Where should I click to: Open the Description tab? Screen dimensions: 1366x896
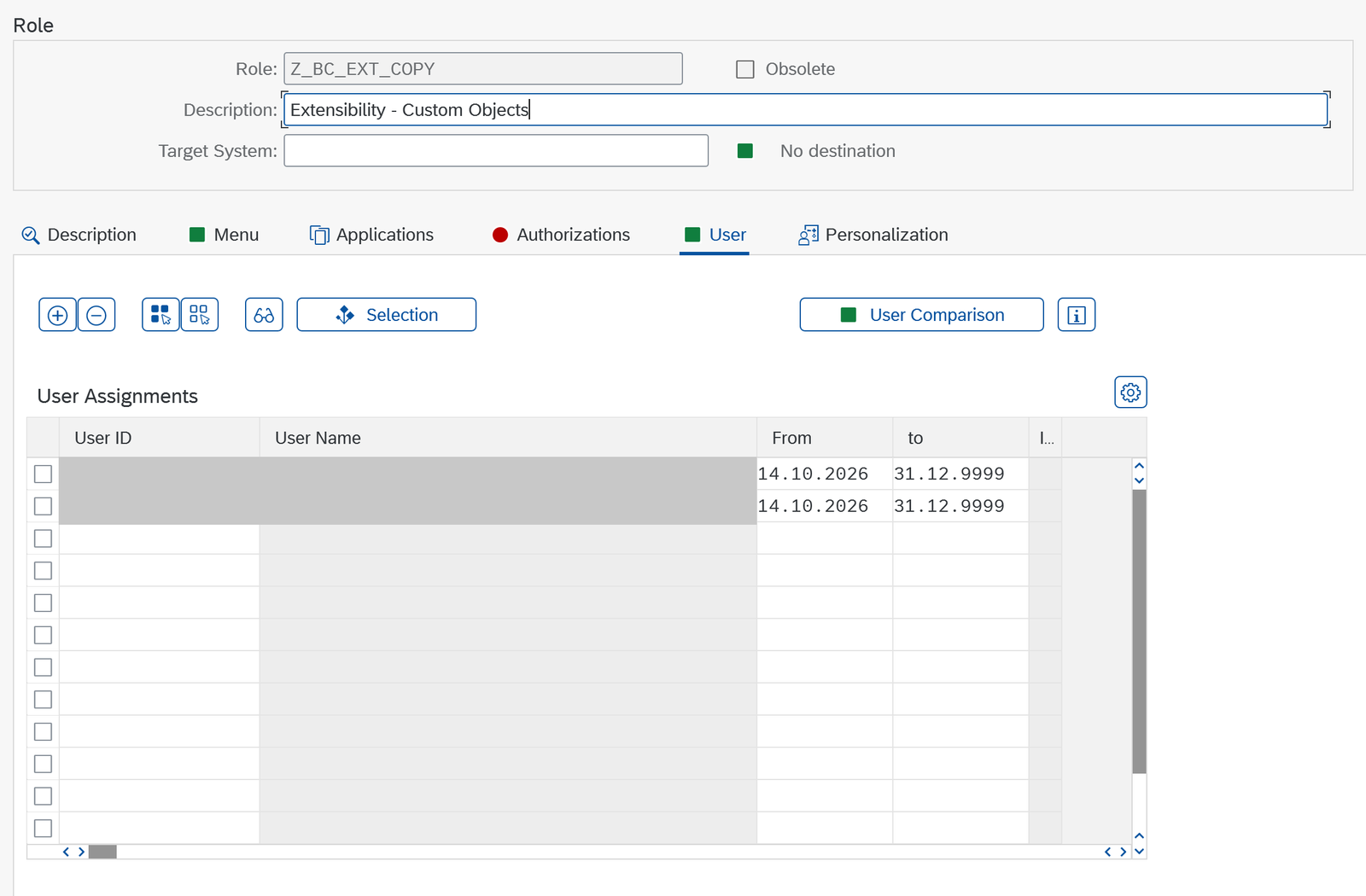pyautogui.click(x=79, y=235)
